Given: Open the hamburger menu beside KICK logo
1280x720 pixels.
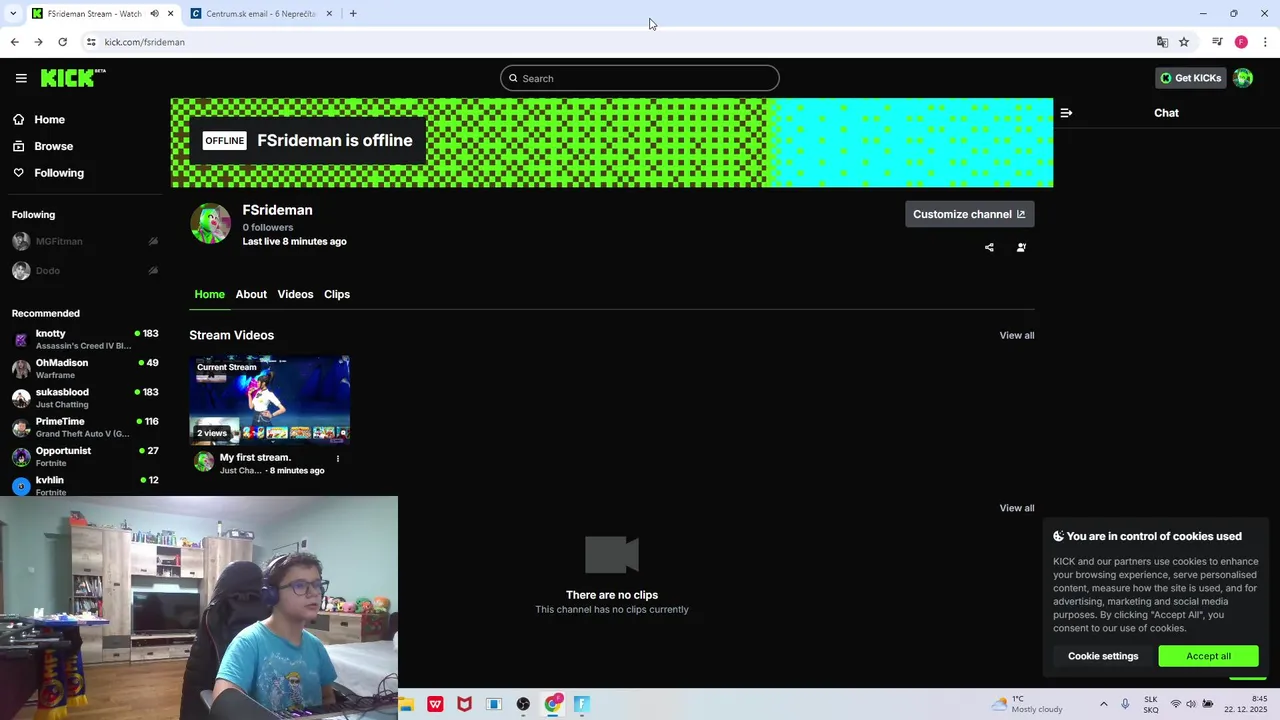Looking at the screenshot, I should pos(21,78).
